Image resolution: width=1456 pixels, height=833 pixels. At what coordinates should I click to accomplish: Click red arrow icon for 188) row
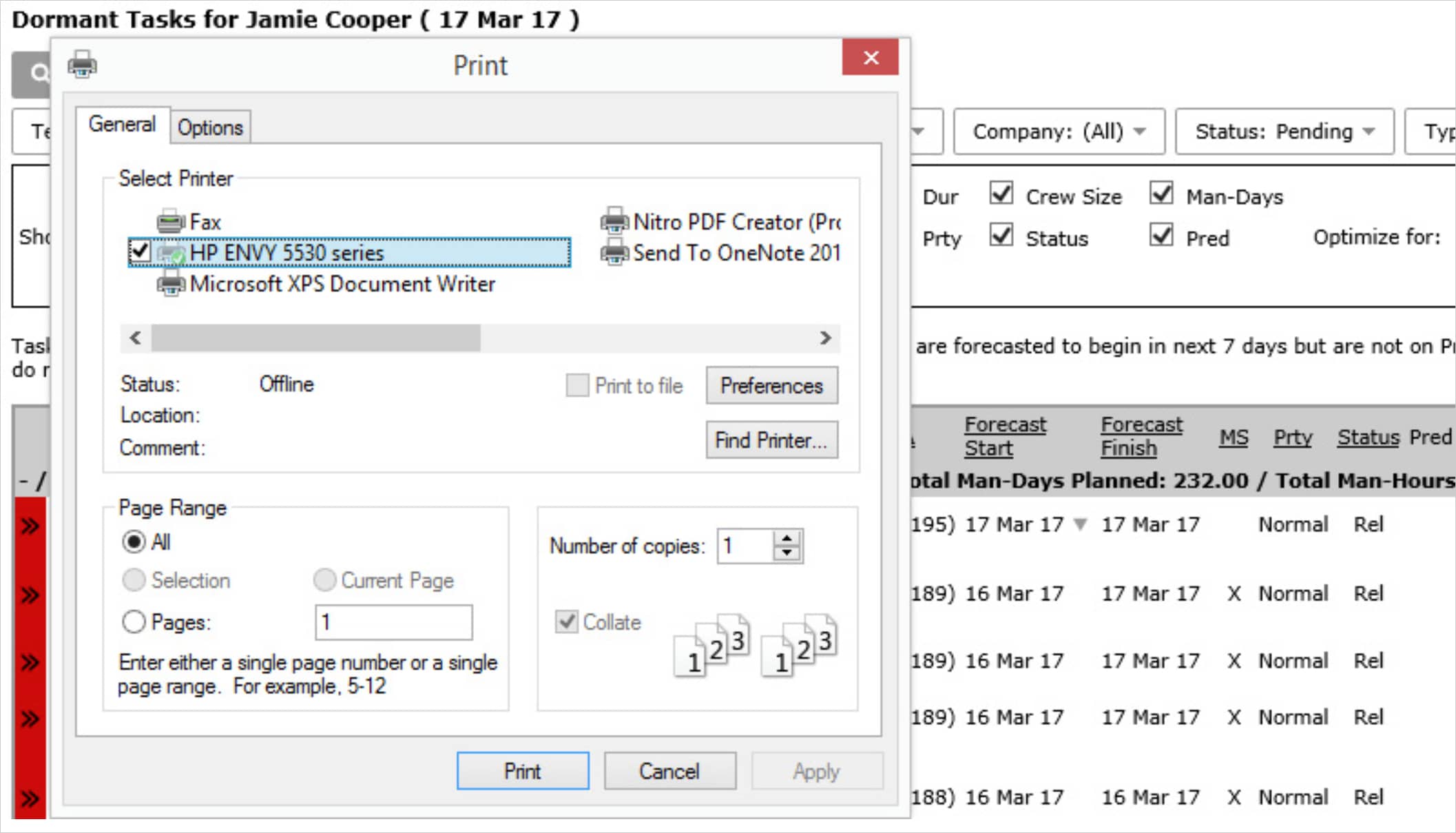coord(30,799)
